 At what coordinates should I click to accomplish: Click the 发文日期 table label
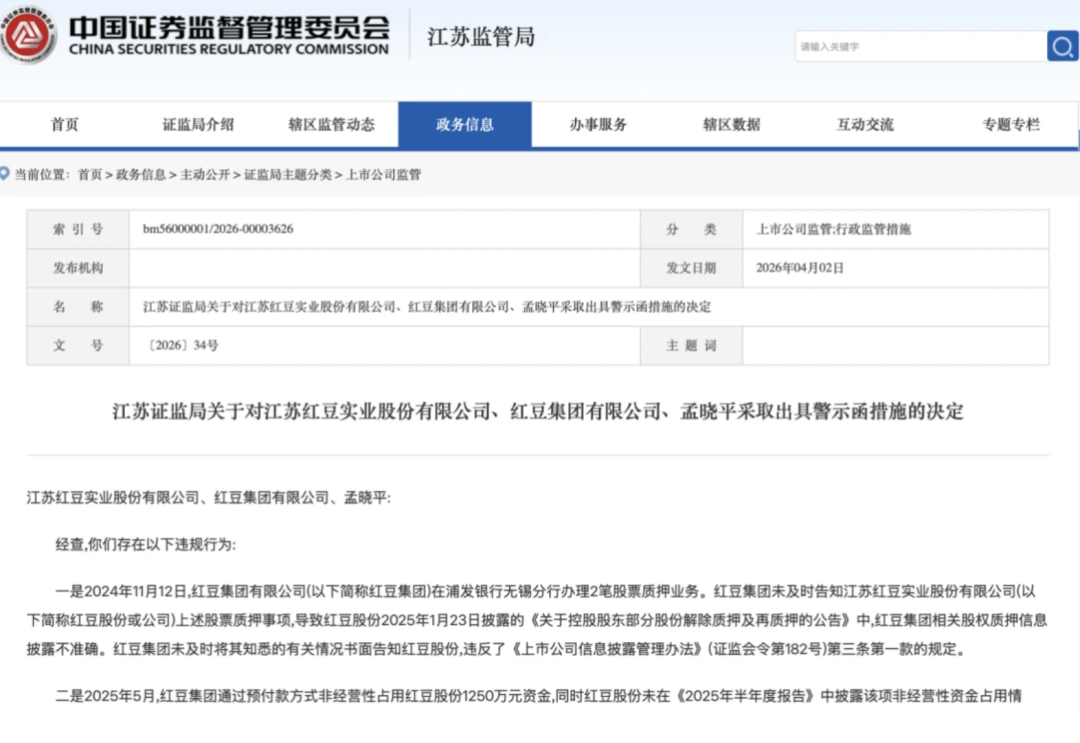pyautogui.click(x=691, y=268)
